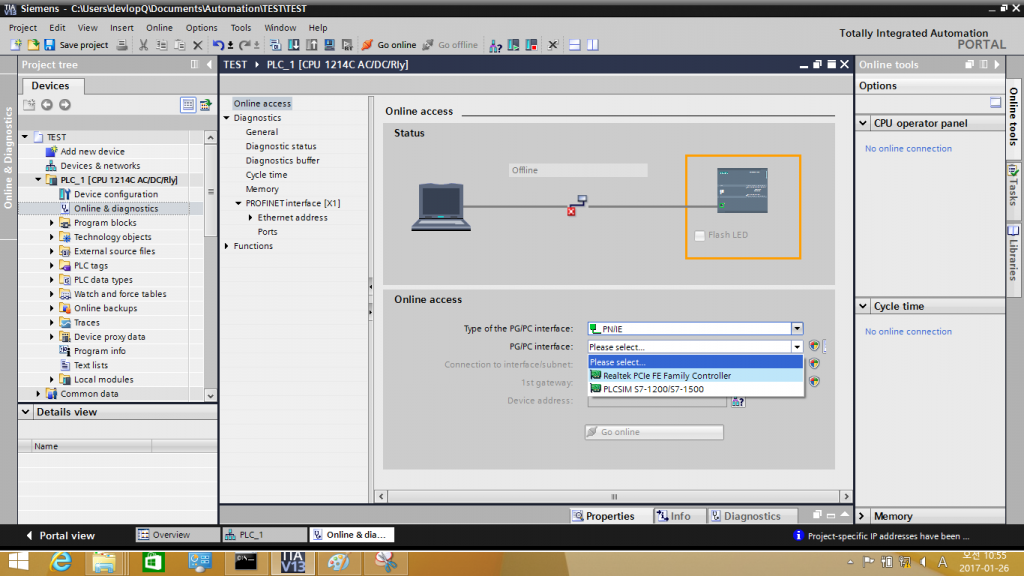Screen dimensions: 1024x576
Task: Select Diagnostic status in navigation
Action: click(x=281, y=146)
